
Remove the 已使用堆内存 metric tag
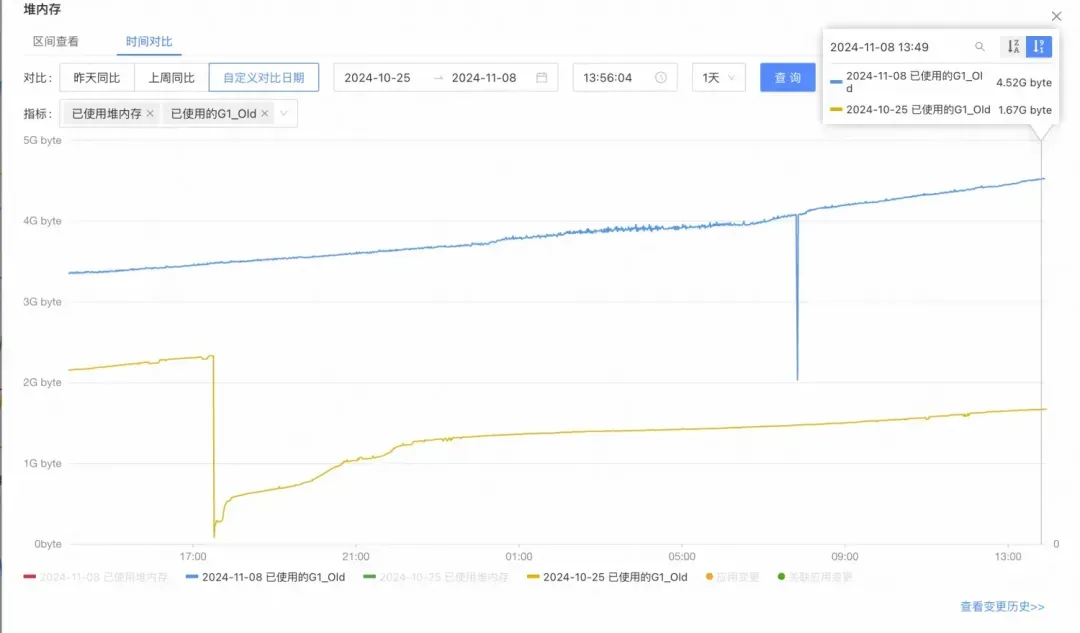[150, 114]
